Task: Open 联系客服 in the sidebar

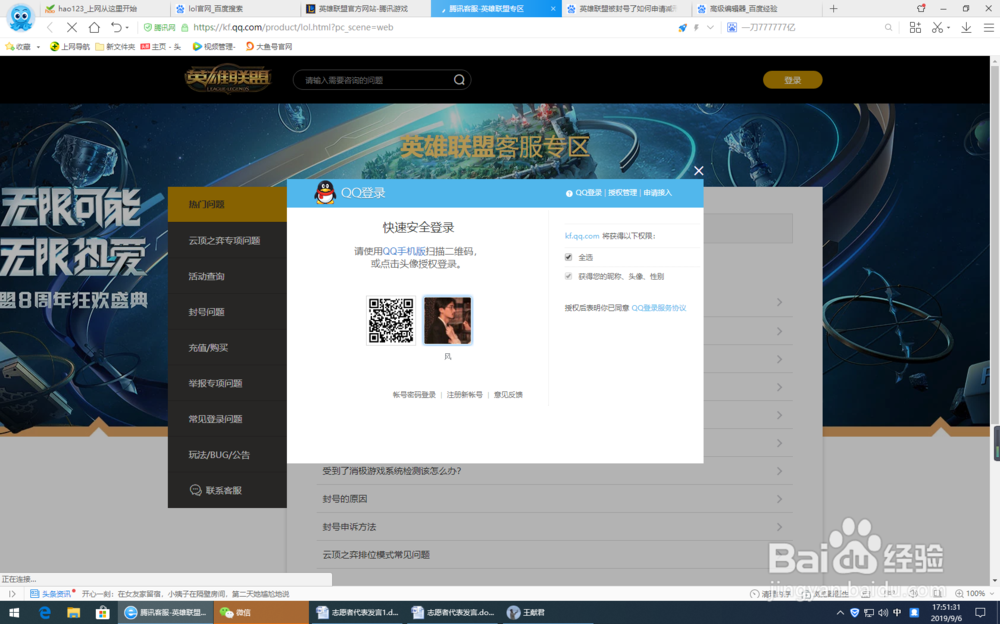Action: (227, 490)
